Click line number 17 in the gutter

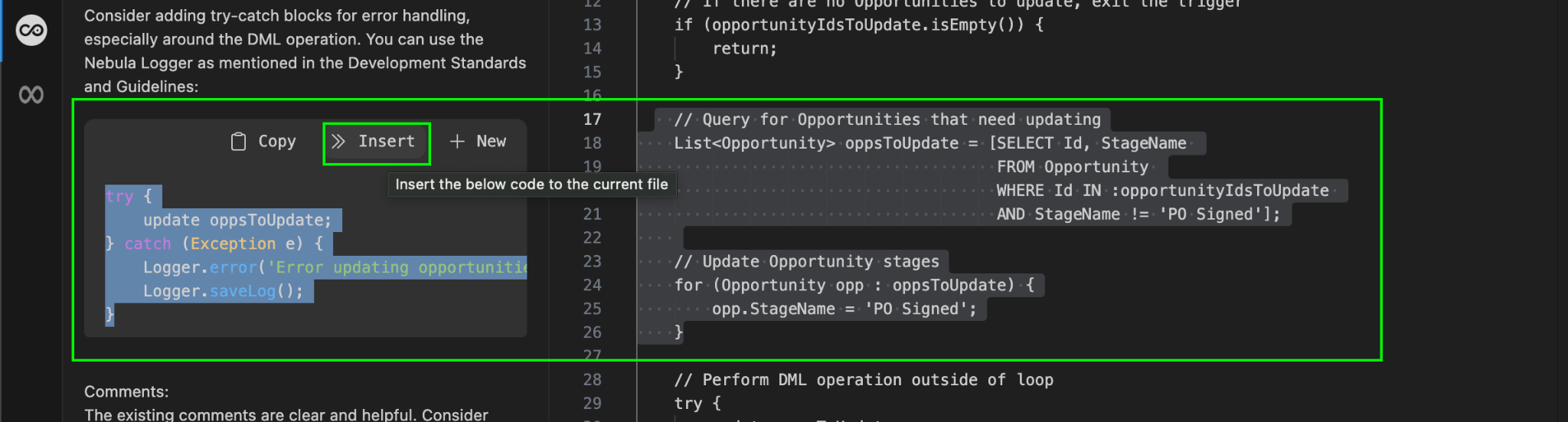click(x=592, y=119)
